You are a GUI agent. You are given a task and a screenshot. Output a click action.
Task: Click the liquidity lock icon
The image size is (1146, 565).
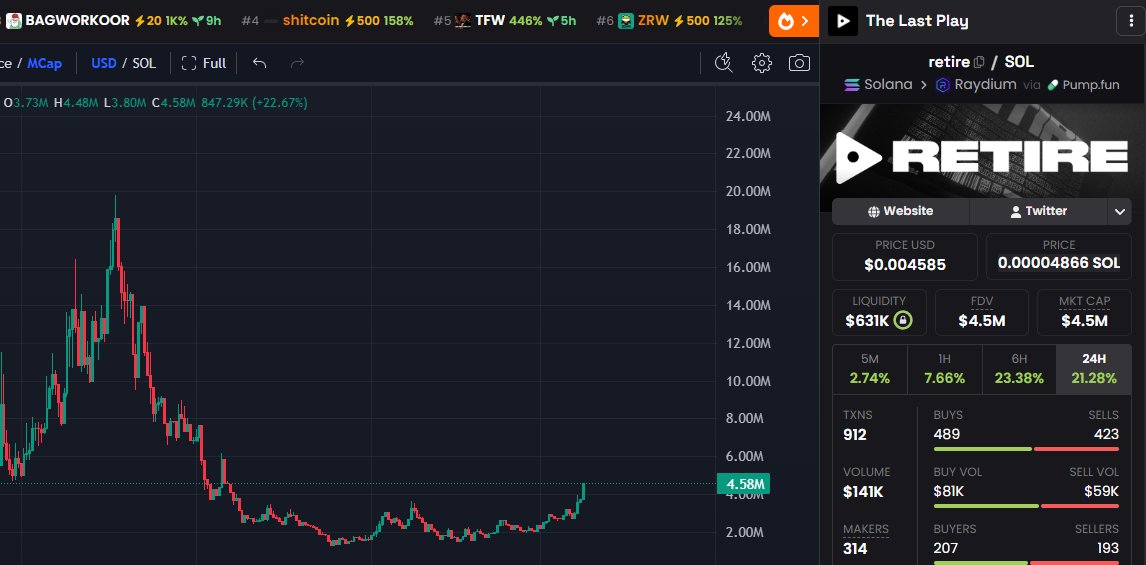point(903,320)
